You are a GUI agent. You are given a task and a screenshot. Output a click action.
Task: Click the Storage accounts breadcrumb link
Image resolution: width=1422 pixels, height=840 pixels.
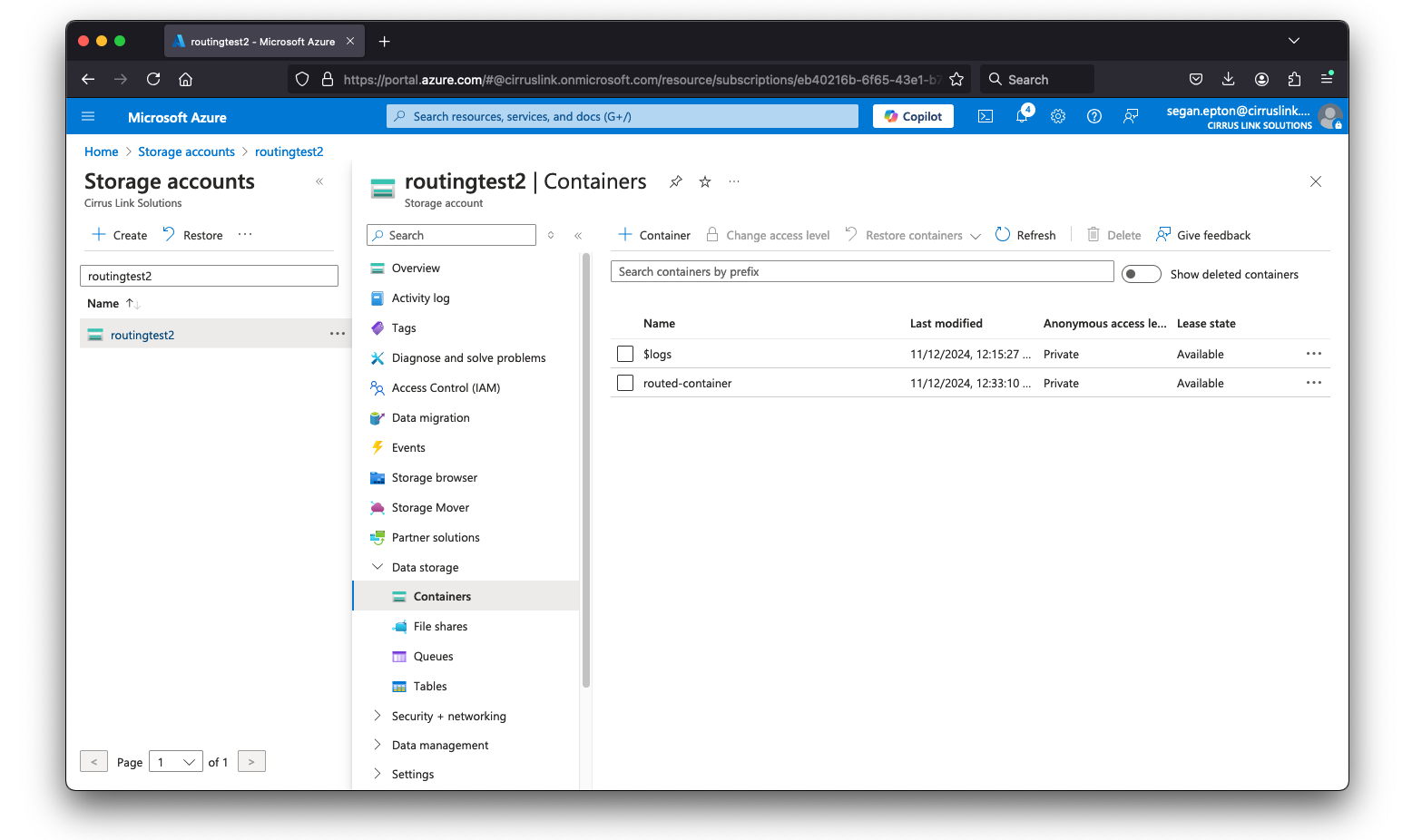[x=186, y=151]
